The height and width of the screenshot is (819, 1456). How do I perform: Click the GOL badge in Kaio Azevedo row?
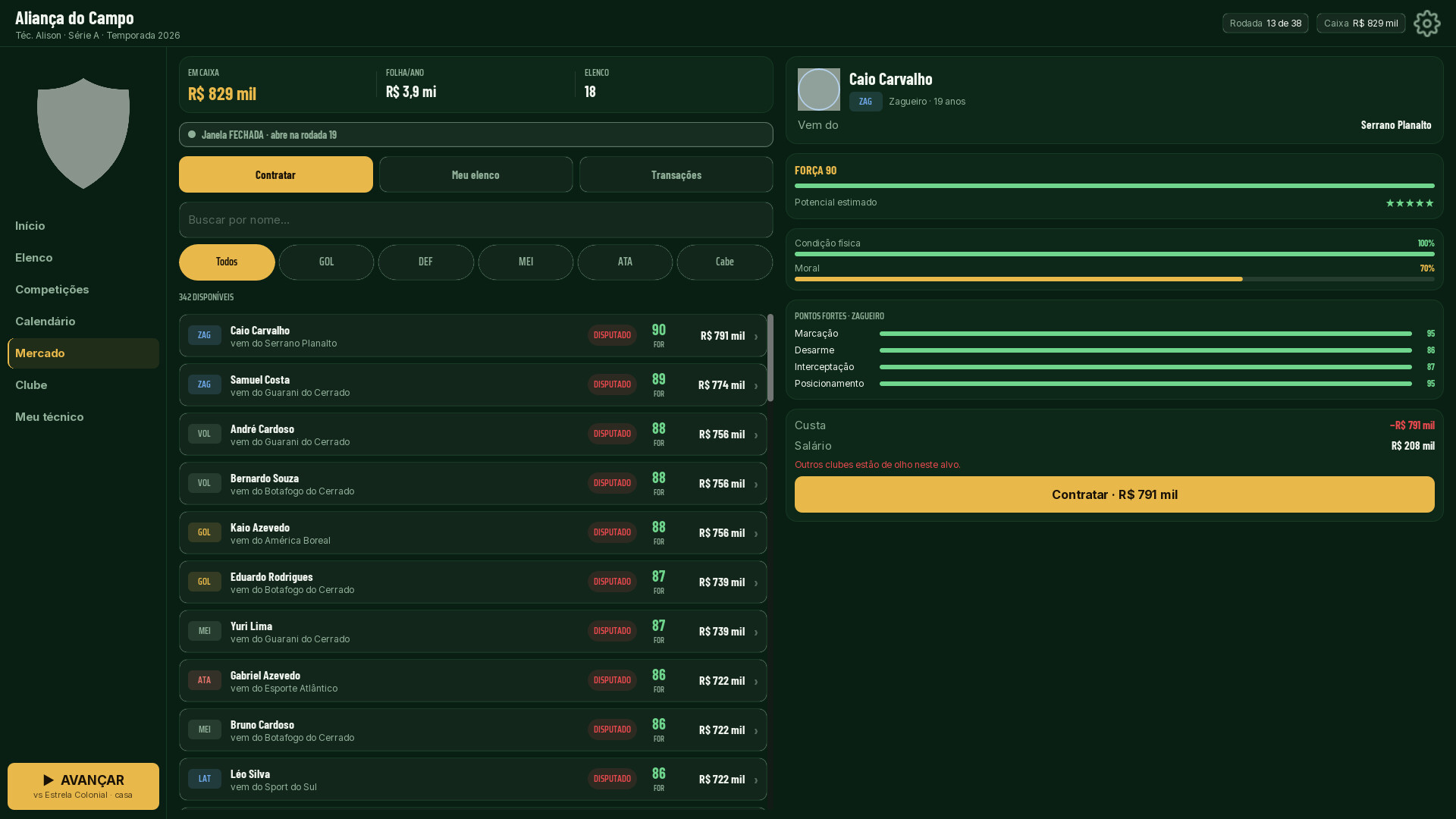click(x=205, y=532)
